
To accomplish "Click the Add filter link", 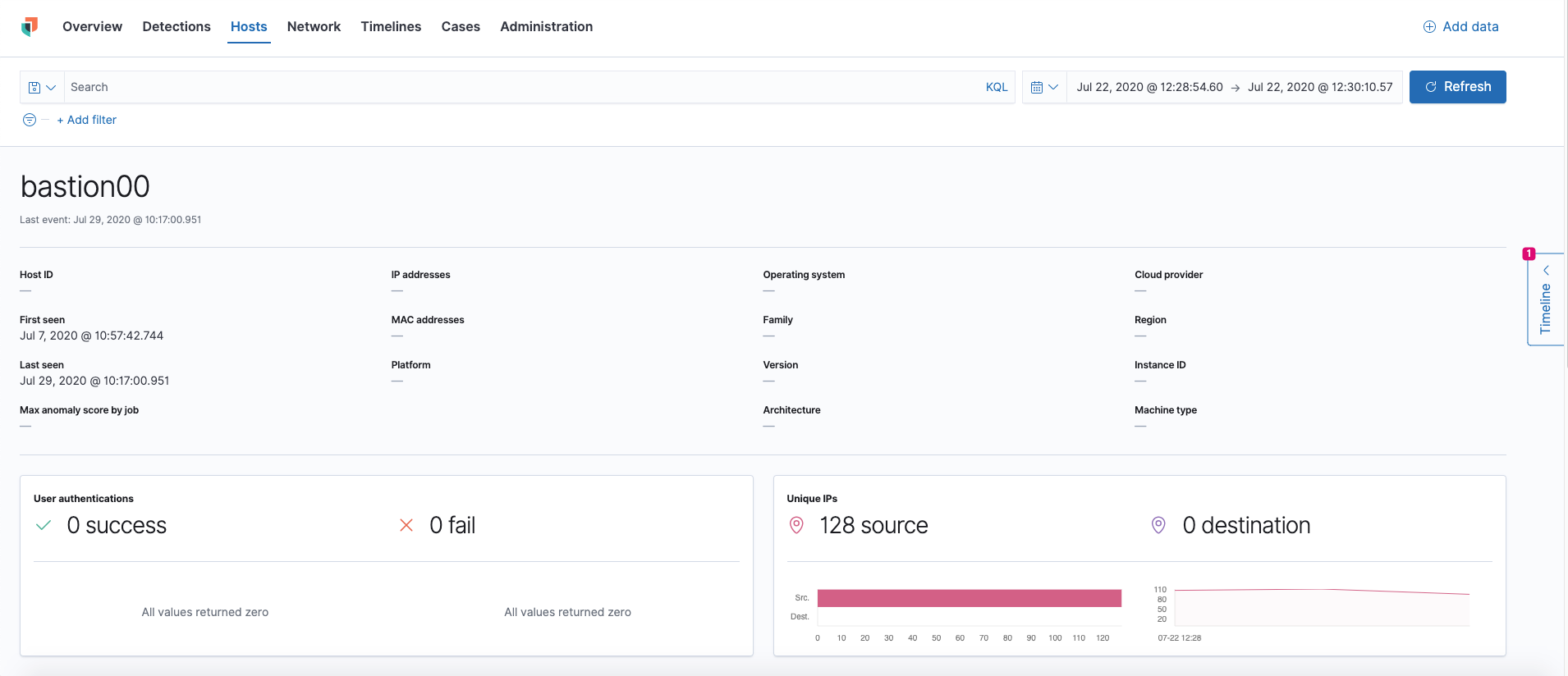I will pos(87,120).
